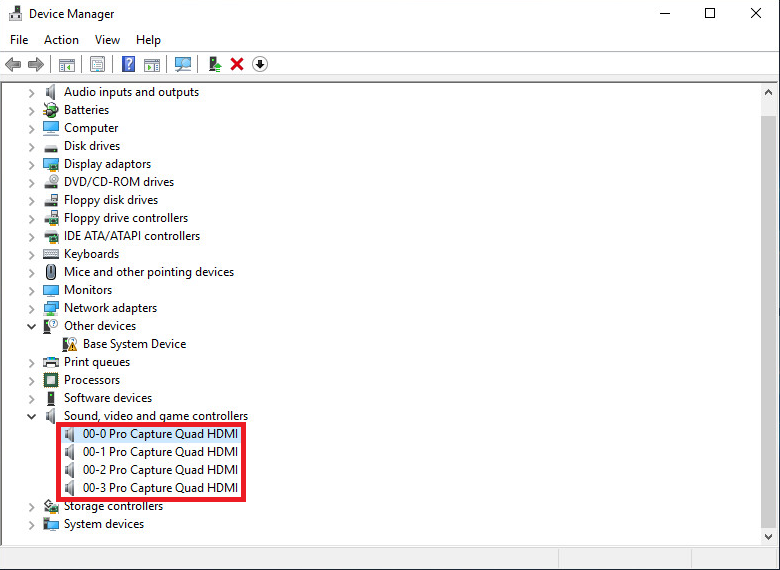Click the Base System Device warning icon
This screenshot has height=570, width=780.
[x=70, y=344]
